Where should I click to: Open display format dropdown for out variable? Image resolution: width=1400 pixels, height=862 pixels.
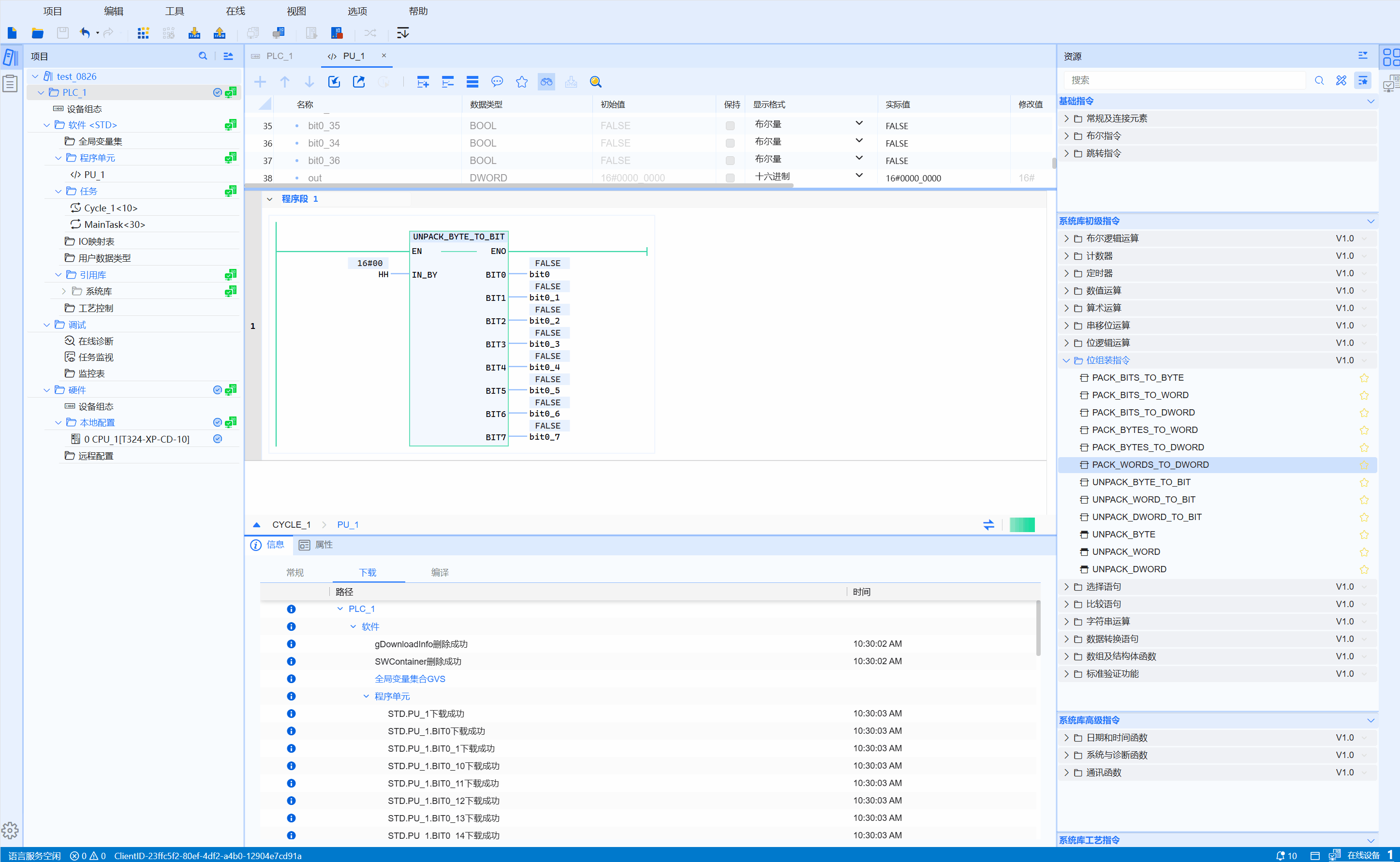(x=859, y=176)
